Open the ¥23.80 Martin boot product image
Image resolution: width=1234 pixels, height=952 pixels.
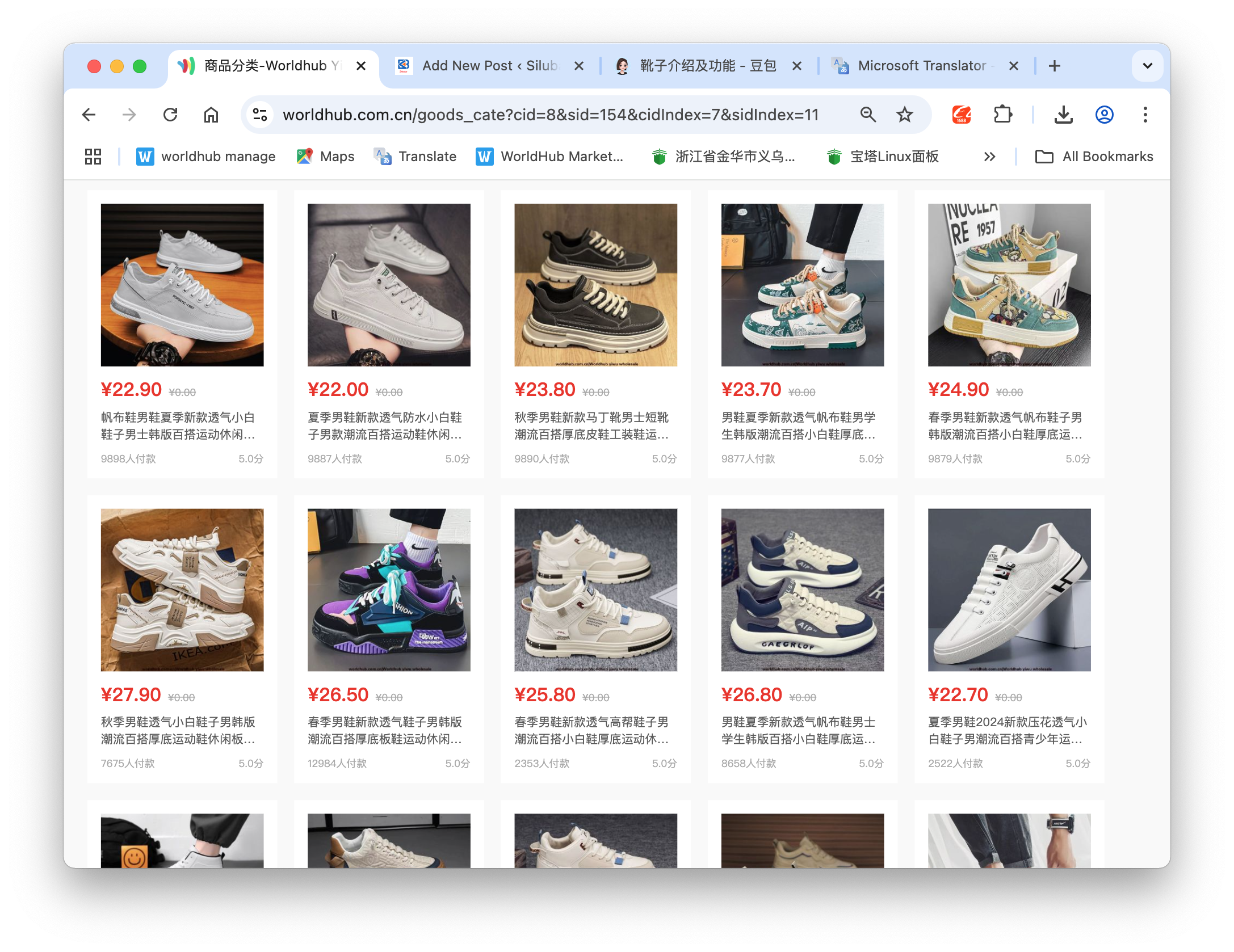[595, 285]
